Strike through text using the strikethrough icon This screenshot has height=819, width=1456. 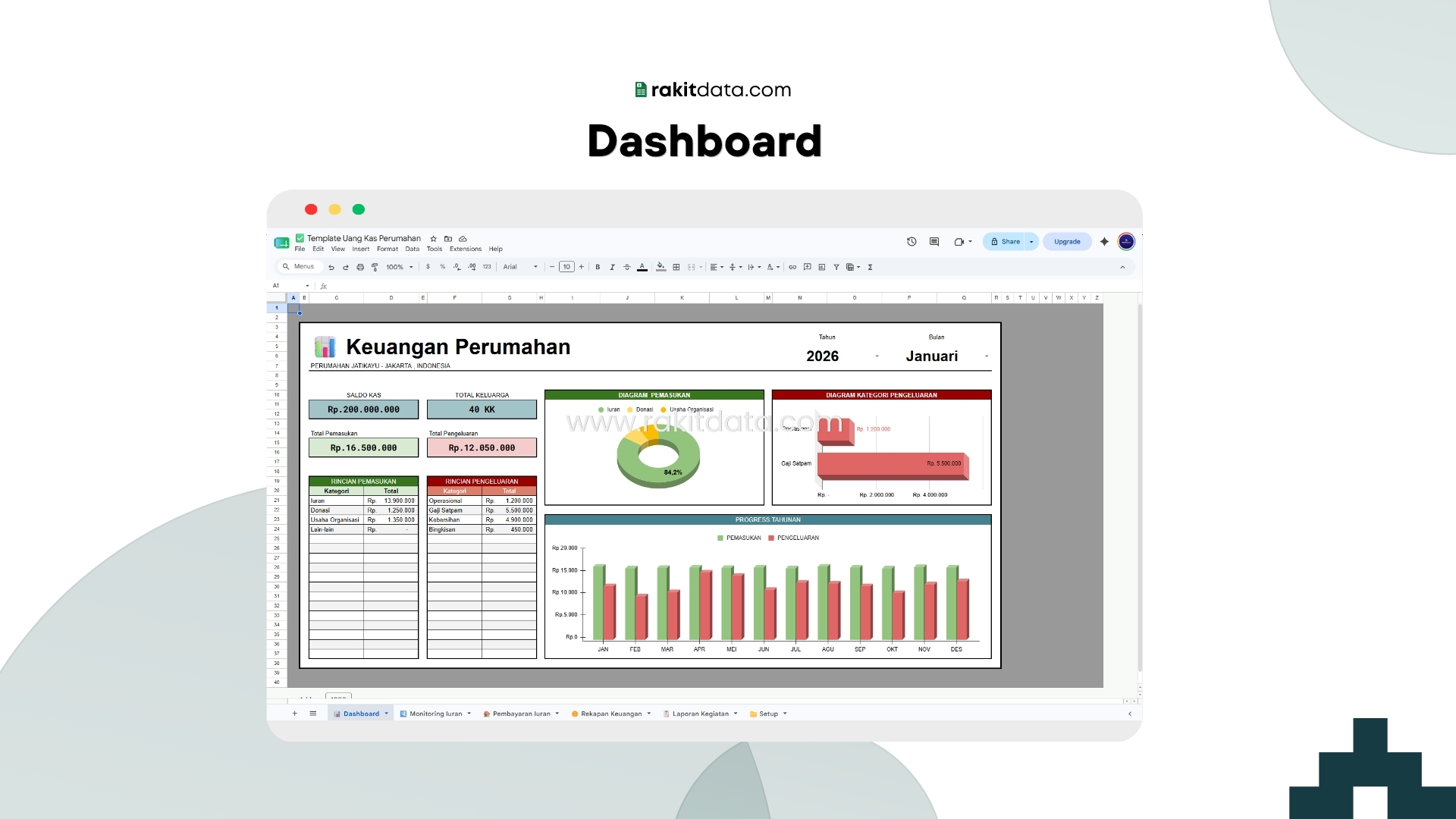[x=626, y=267]
